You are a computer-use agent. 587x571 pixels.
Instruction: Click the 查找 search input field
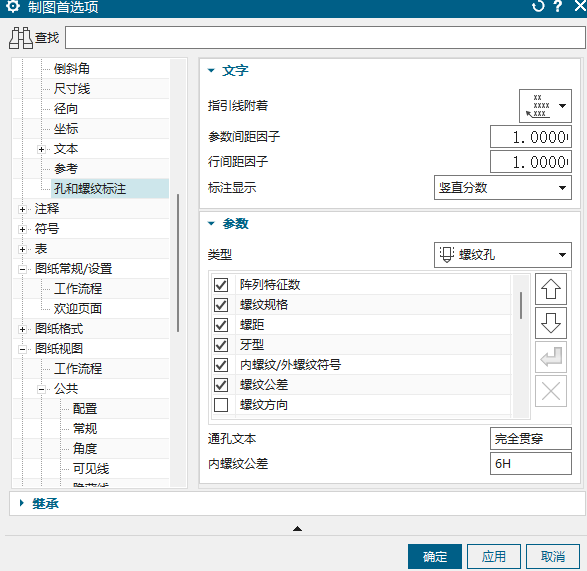pos(325,37)
